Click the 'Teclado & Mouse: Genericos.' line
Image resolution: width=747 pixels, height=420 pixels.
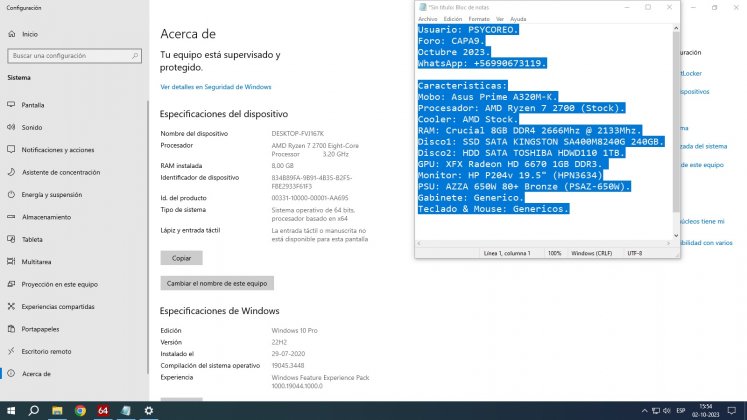click(493, 209)
